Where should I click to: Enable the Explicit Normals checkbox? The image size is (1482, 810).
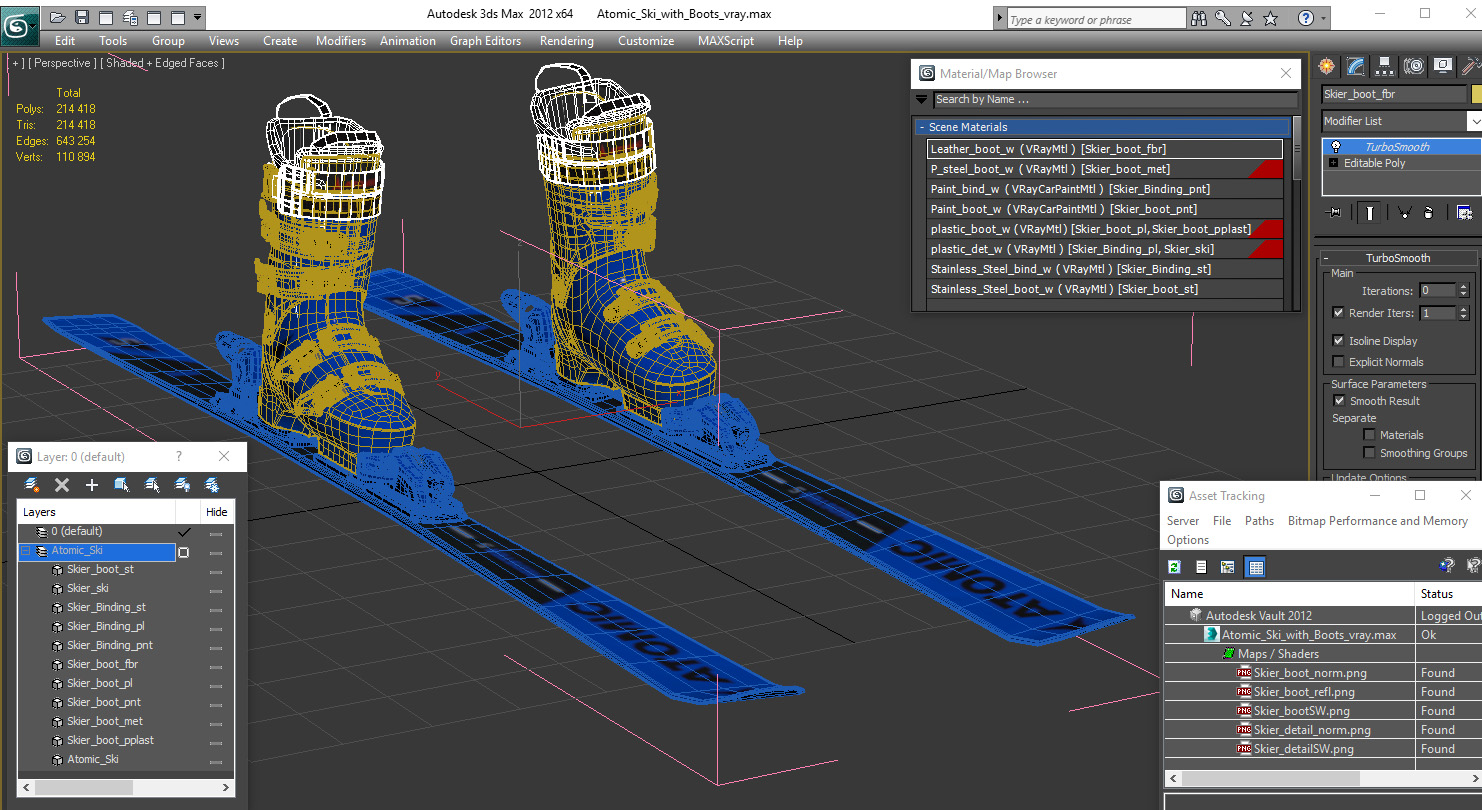click(x=1338, y=362)
